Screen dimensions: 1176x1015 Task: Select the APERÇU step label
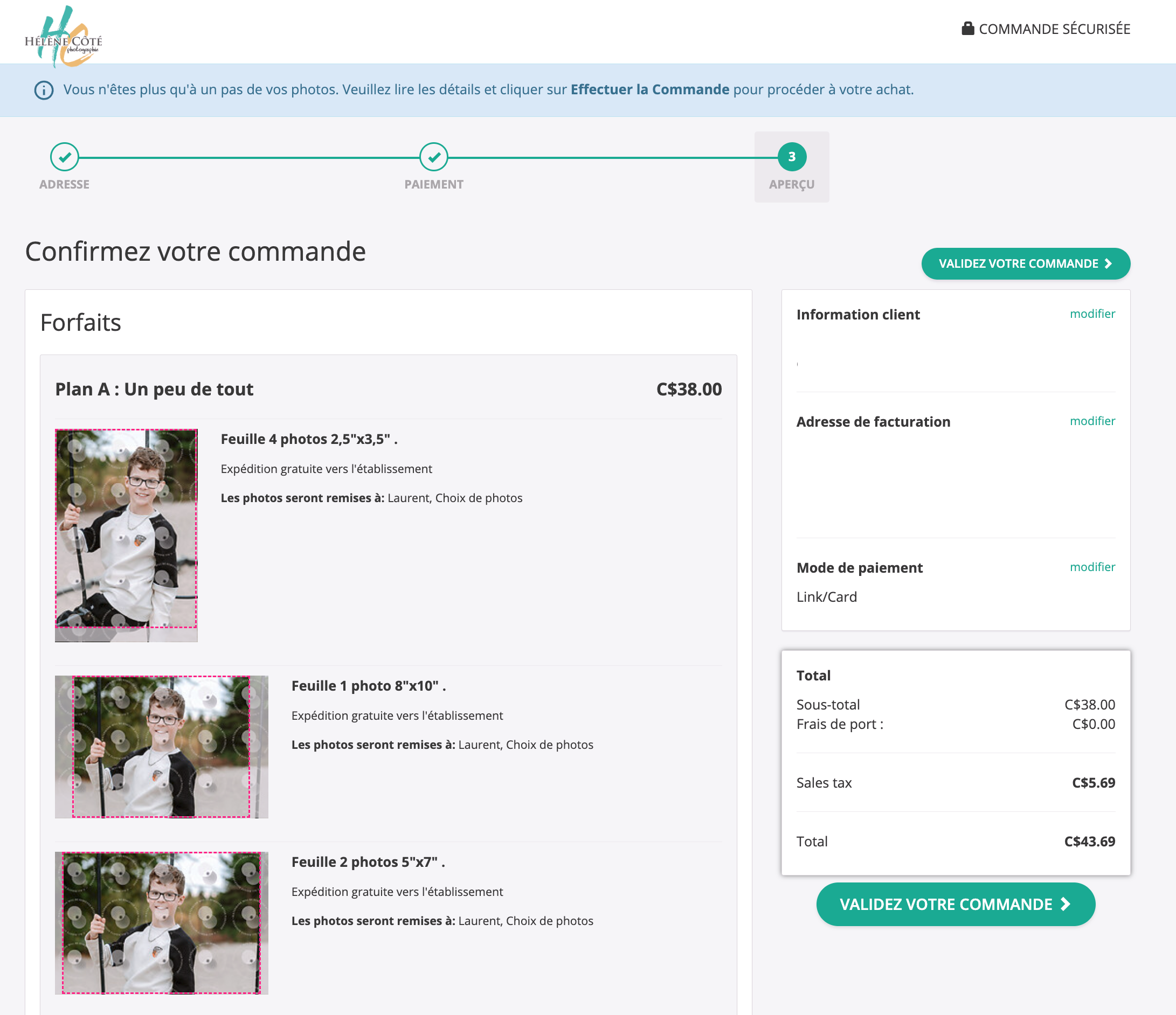tap(791, 184)
